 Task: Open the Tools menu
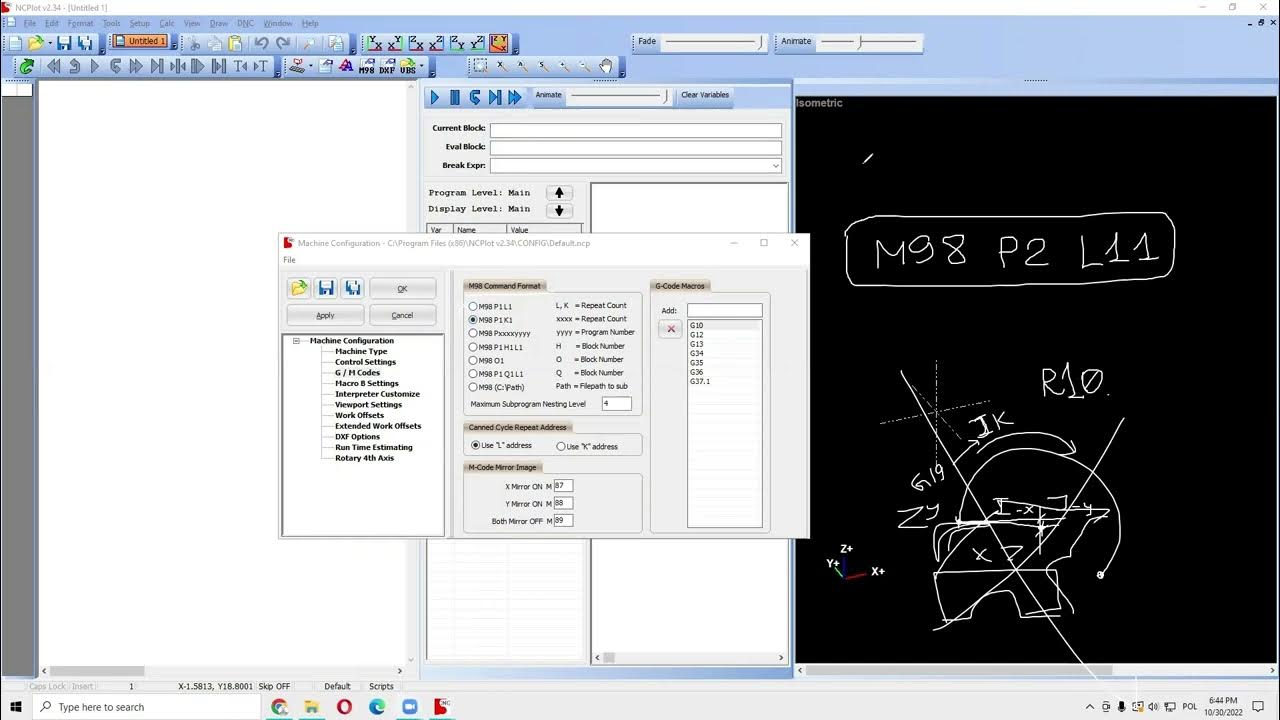click(111, 23)
